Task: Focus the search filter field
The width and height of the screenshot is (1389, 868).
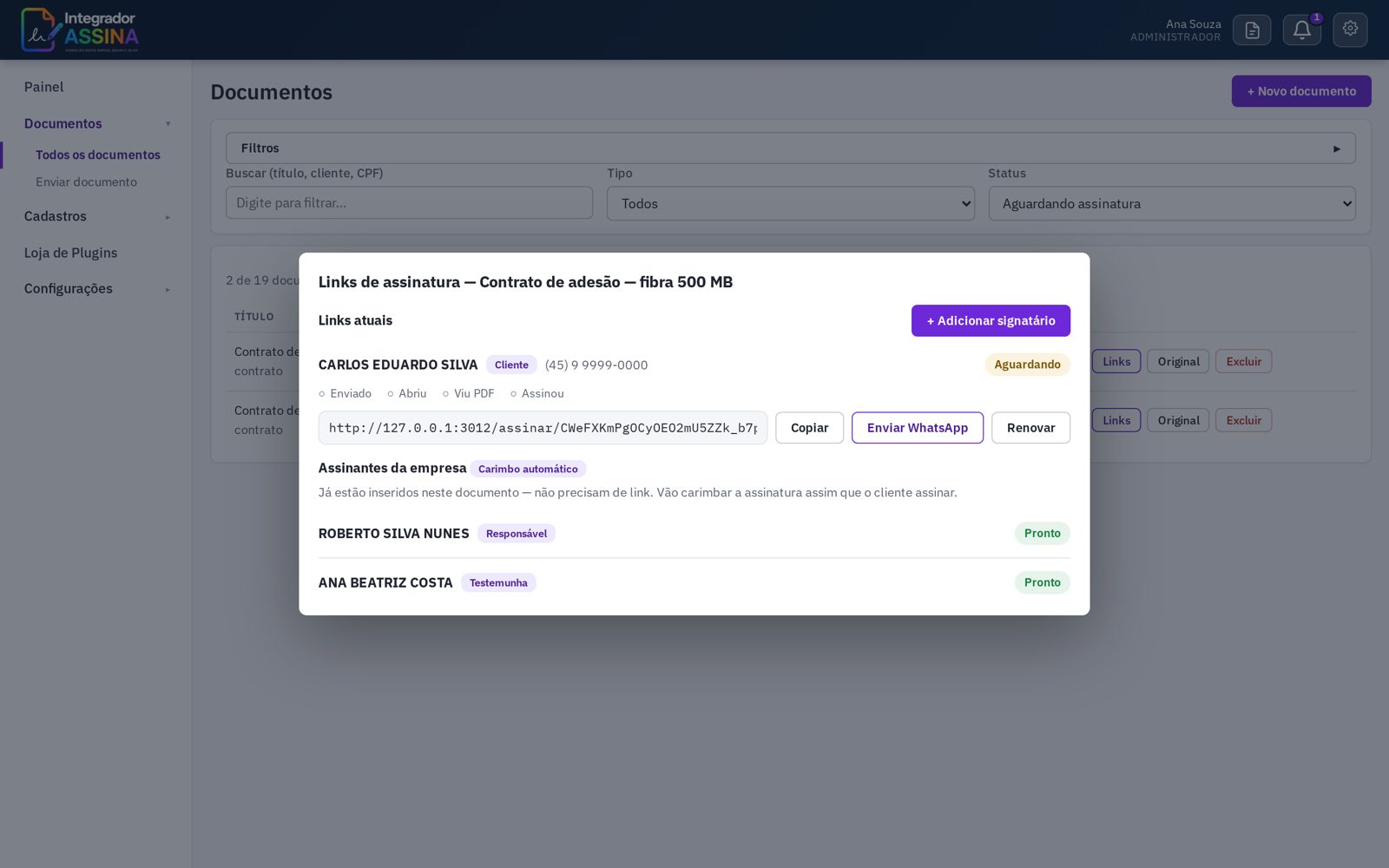Action: (409, 202)
